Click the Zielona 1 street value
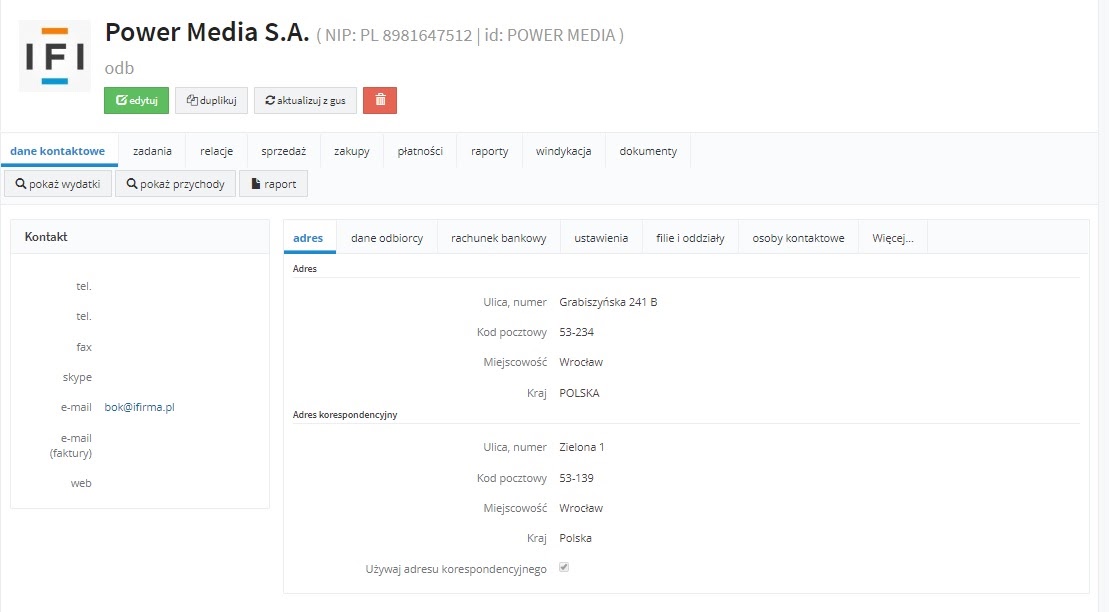 pos(582,447)
